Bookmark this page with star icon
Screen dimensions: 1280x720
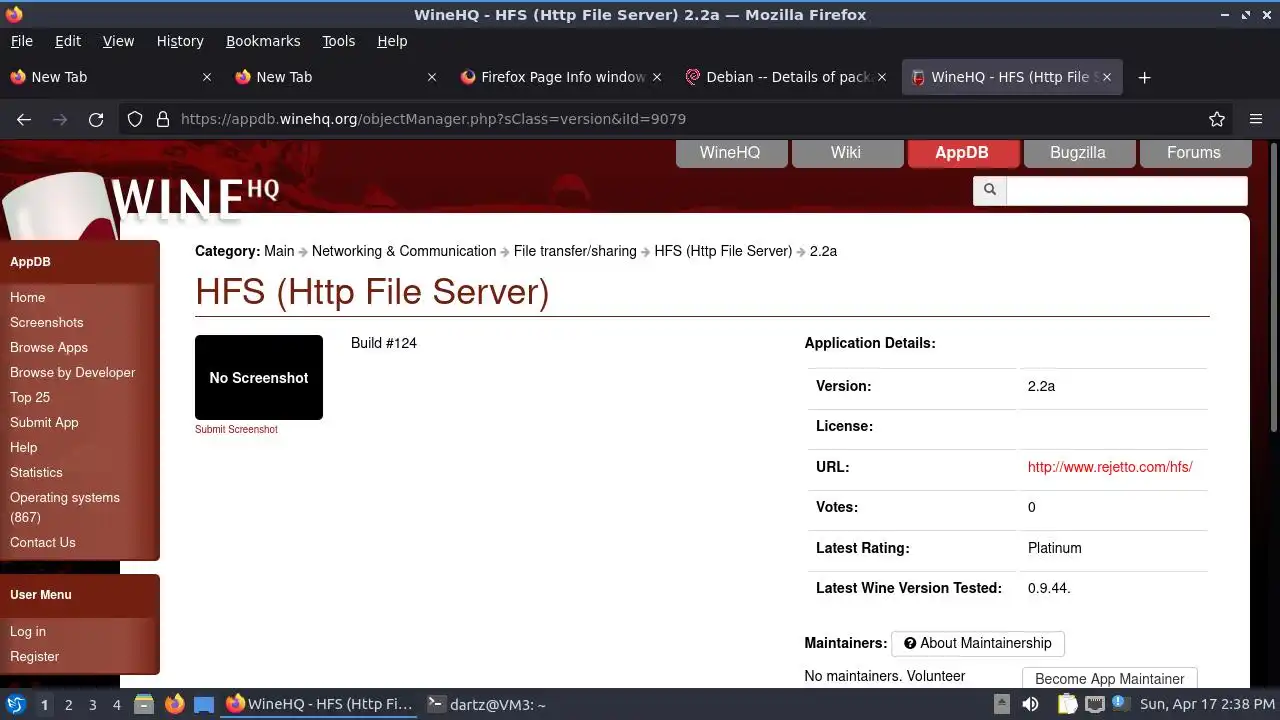(x=1217, y=119)
